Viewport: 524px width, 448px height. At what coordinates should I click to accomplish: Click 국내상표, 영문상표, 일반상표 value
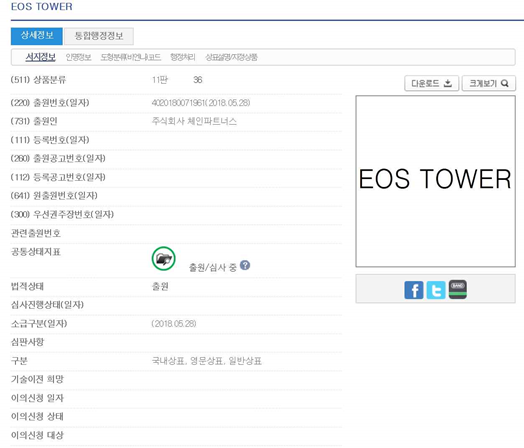tap(207, 361)
